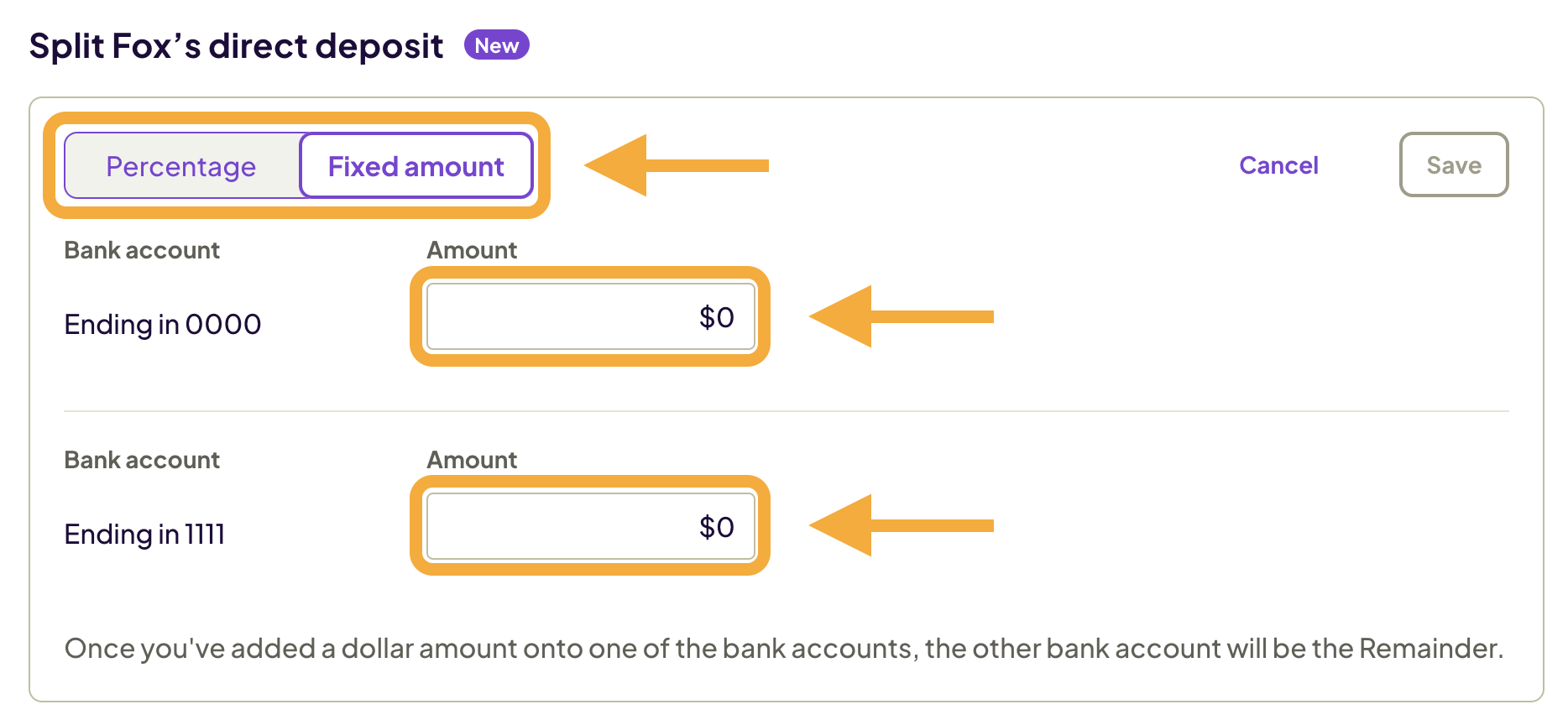Click the Cancel link
Image resolution: width=1568 pixels, height=720 pixels.
pyautogui.click(x=1278, y=164)
